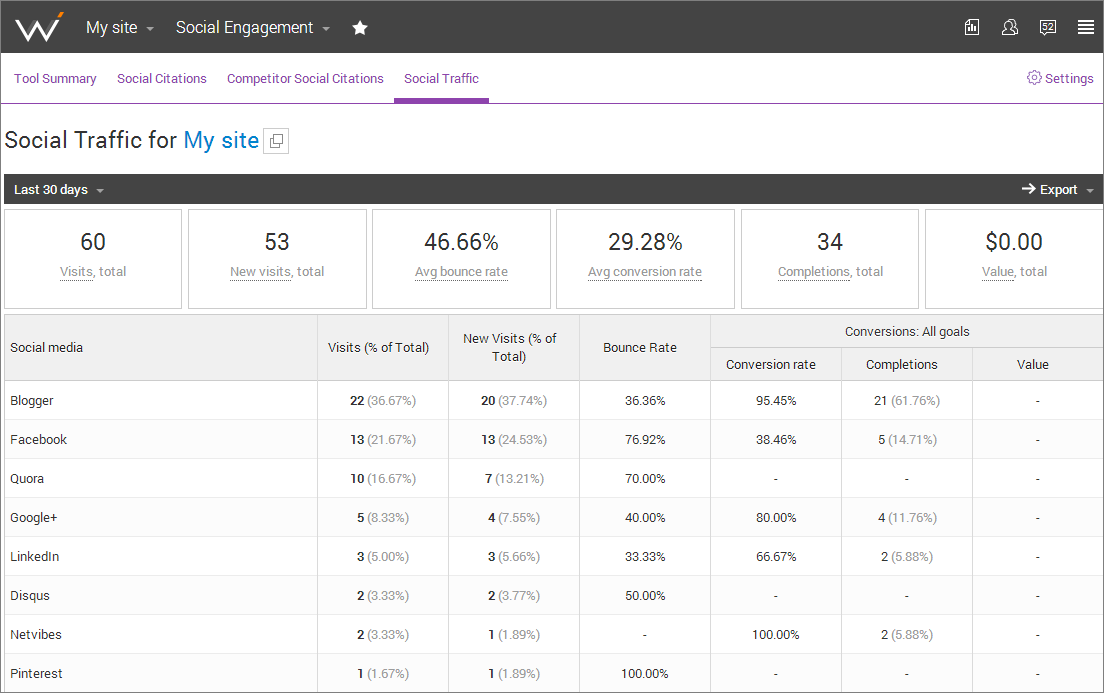
Task: Select the Pinterest row name
Action: [x=36, y=673]
